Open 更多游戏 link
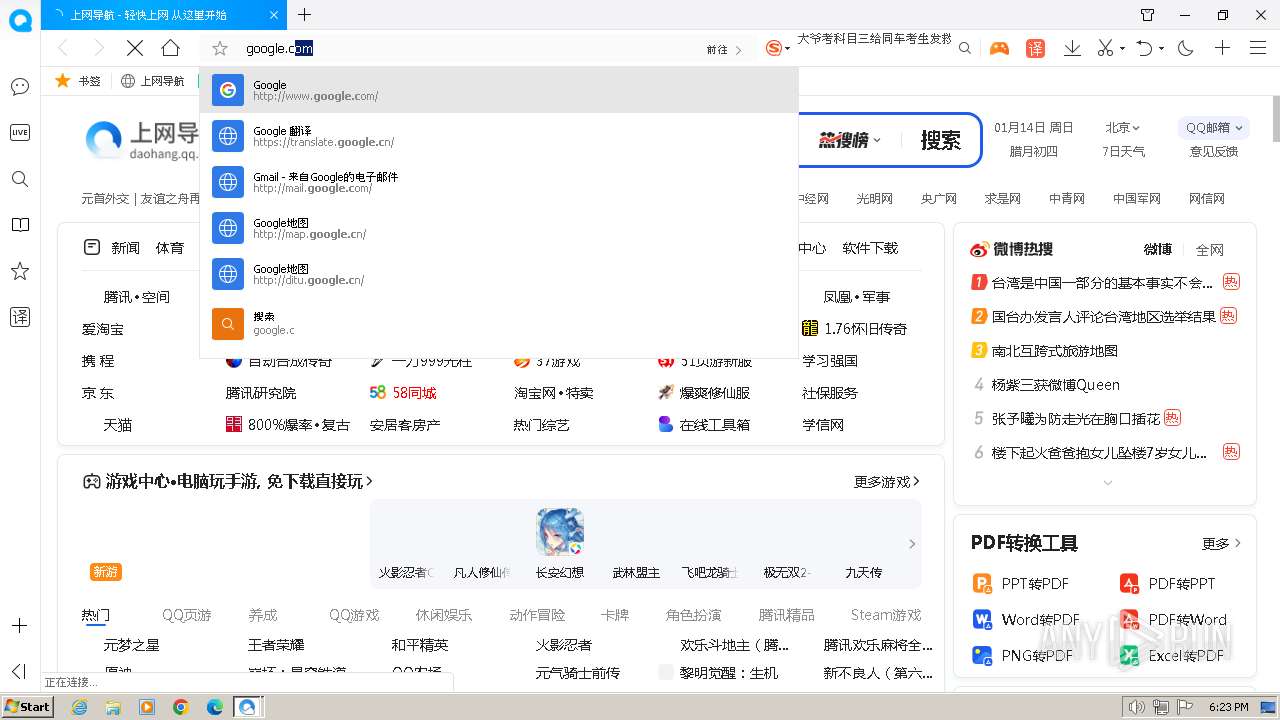 (x=886, y=482)
